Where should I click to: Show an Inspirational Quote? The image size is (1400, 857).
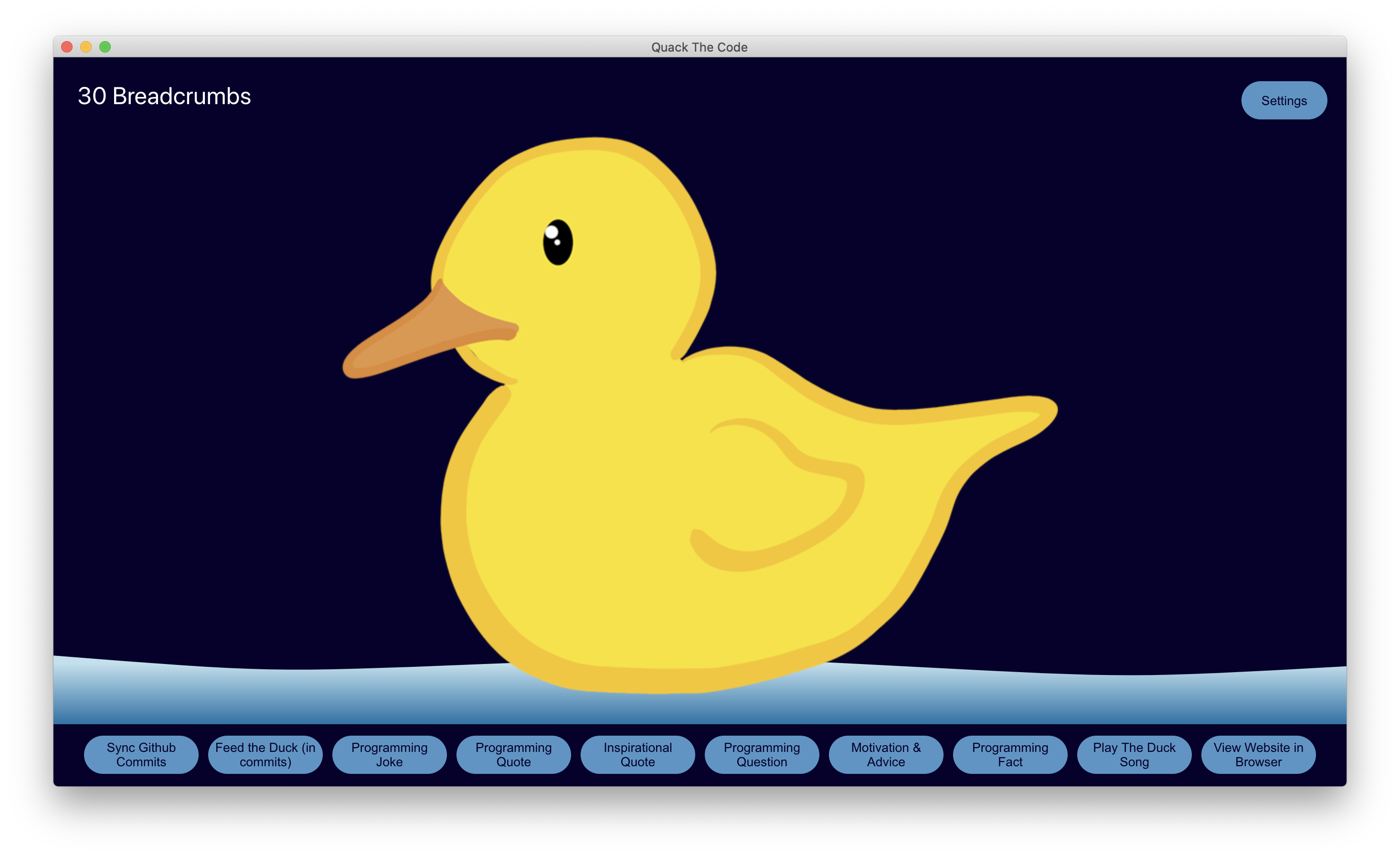[637, 754]
